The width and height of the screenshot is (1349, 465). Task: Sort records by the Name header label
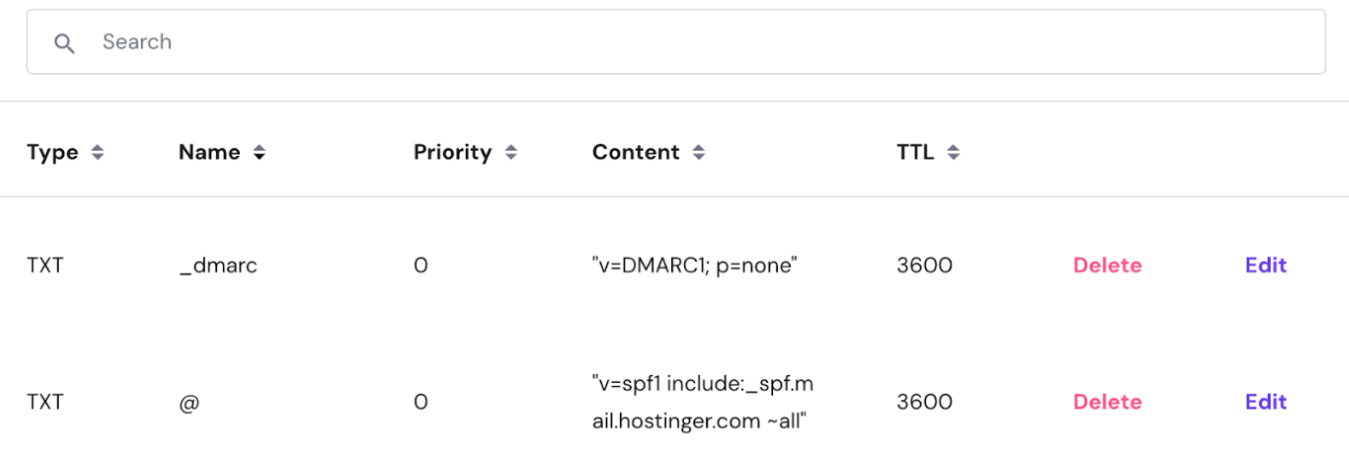tap(209, 153)
